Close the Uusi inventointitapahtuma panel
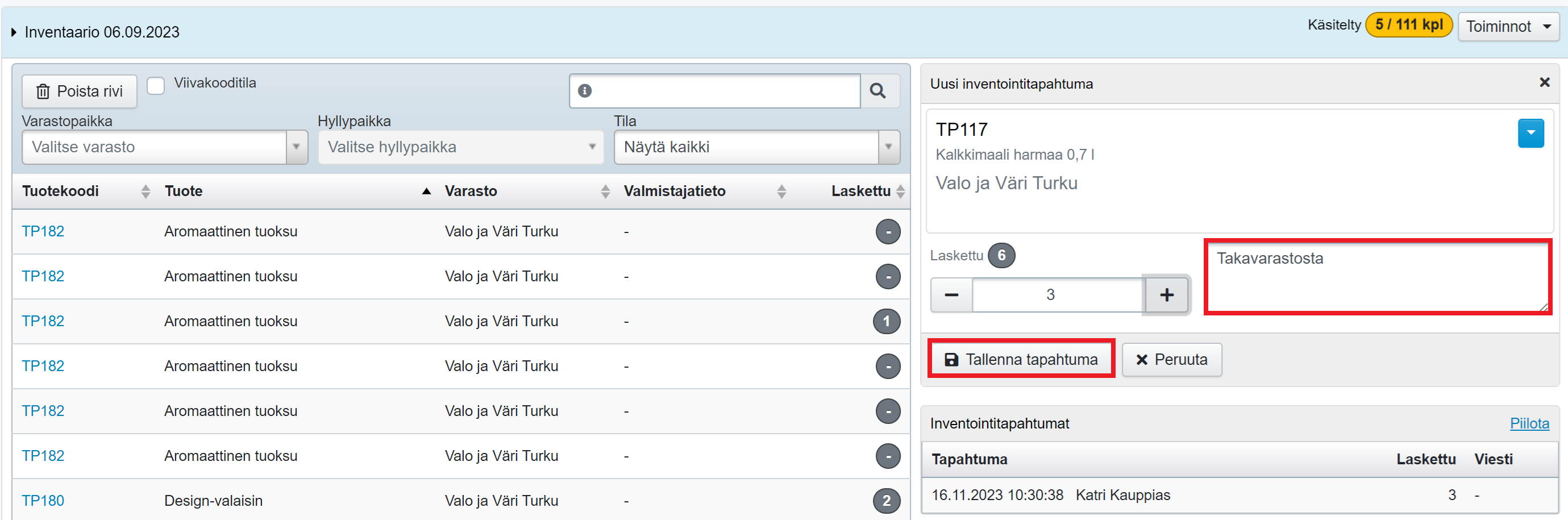This screenshot has width=1568, height=520. coord(1544,83)
